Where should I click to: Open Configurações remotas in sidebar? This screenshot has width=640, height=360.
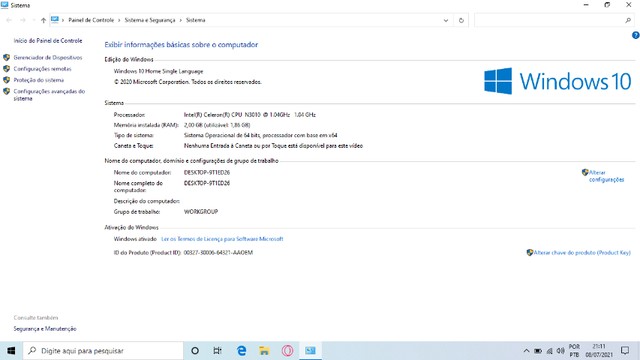click(x=42, y=69)
